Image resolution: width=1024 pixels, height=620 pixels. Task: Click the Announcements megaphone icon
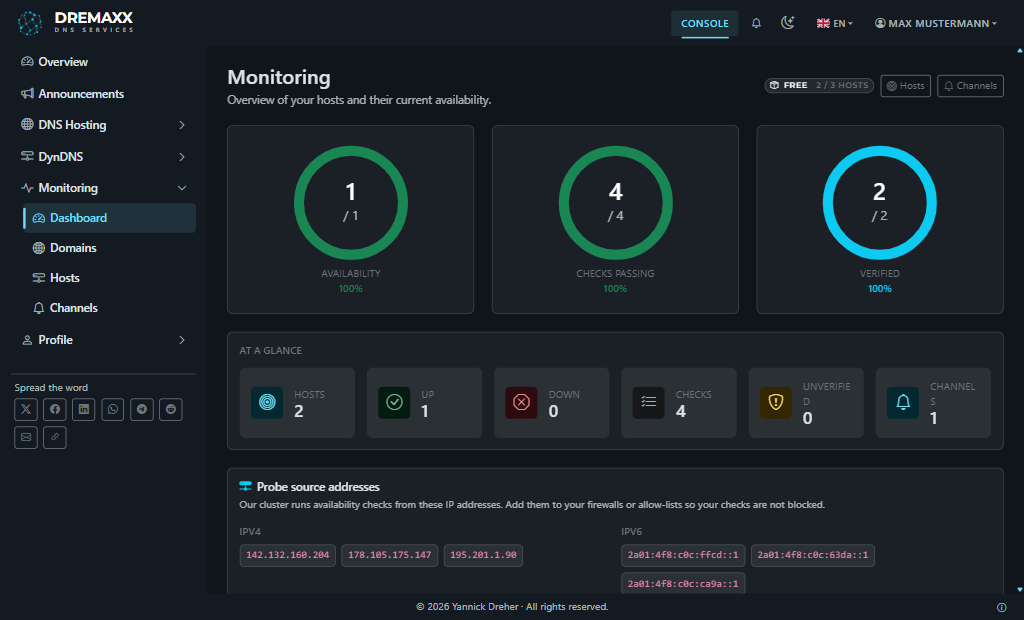click(27, 93)
